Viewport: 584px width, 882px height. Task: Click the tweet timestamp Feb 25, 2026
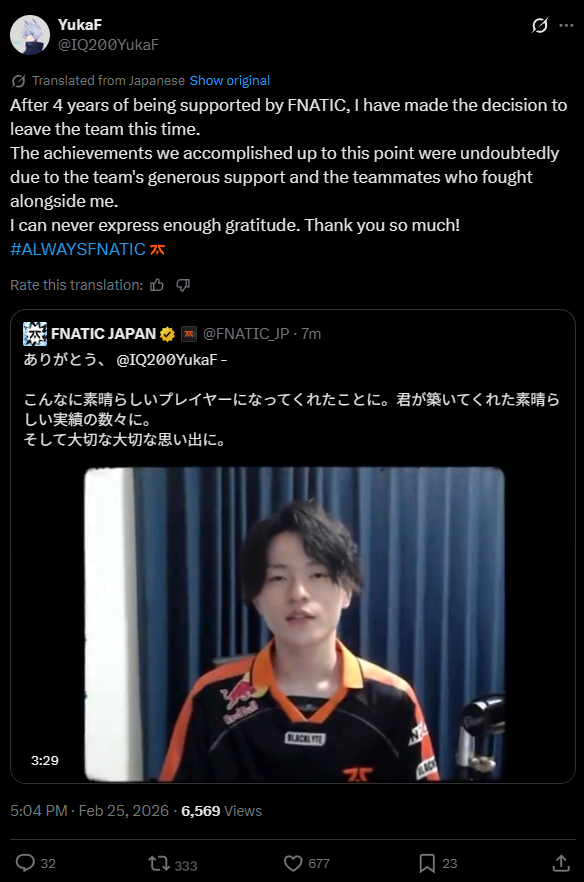pos(89,811)
